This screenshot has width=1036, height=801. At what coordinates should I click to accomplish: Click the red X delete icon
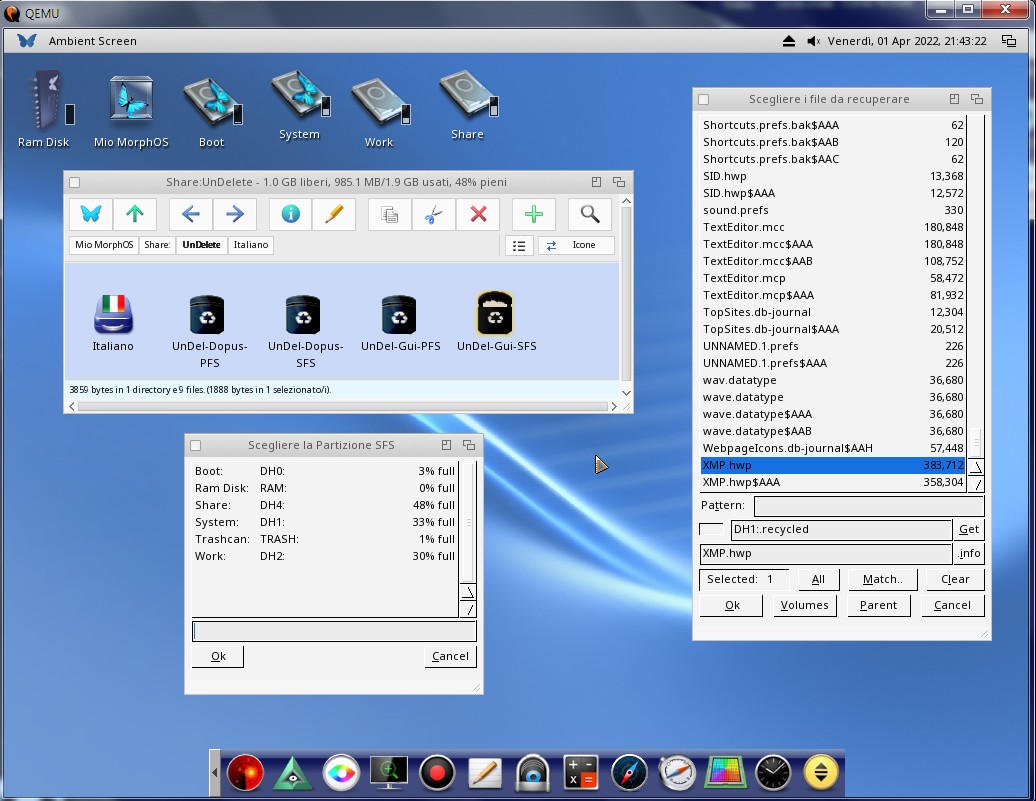click(x=478, y=214)
